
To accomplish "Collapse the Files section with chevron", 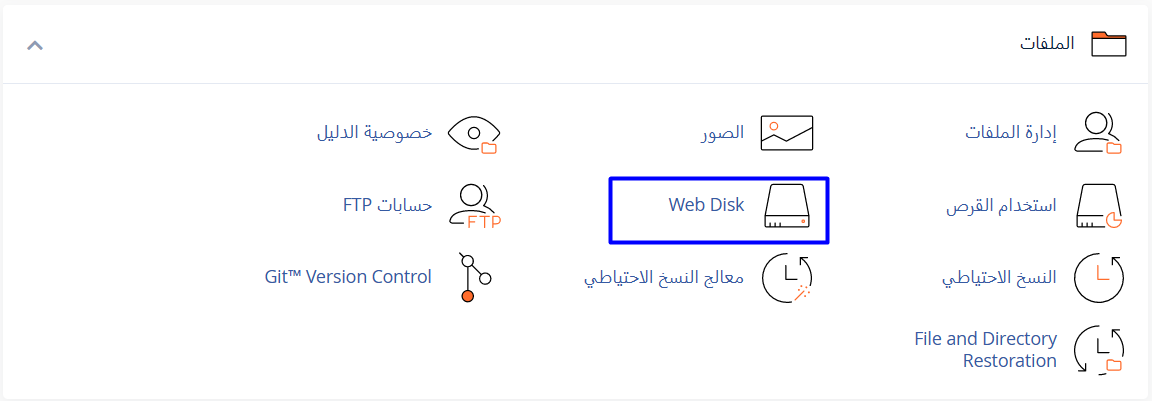I will pos(35,45).
